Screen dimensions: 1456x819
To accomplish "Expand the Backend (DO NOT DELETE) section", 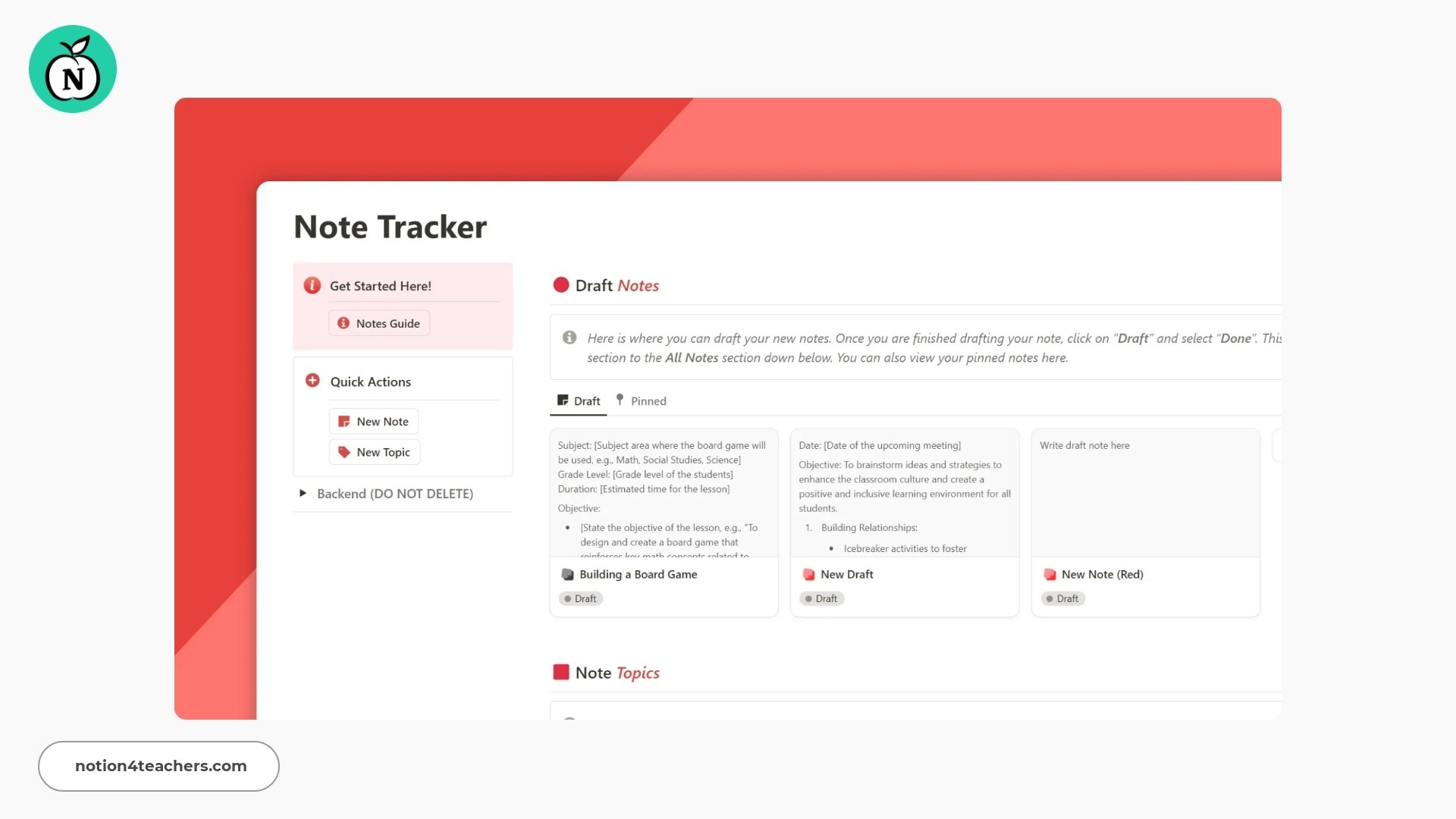I will pos(303,493).
